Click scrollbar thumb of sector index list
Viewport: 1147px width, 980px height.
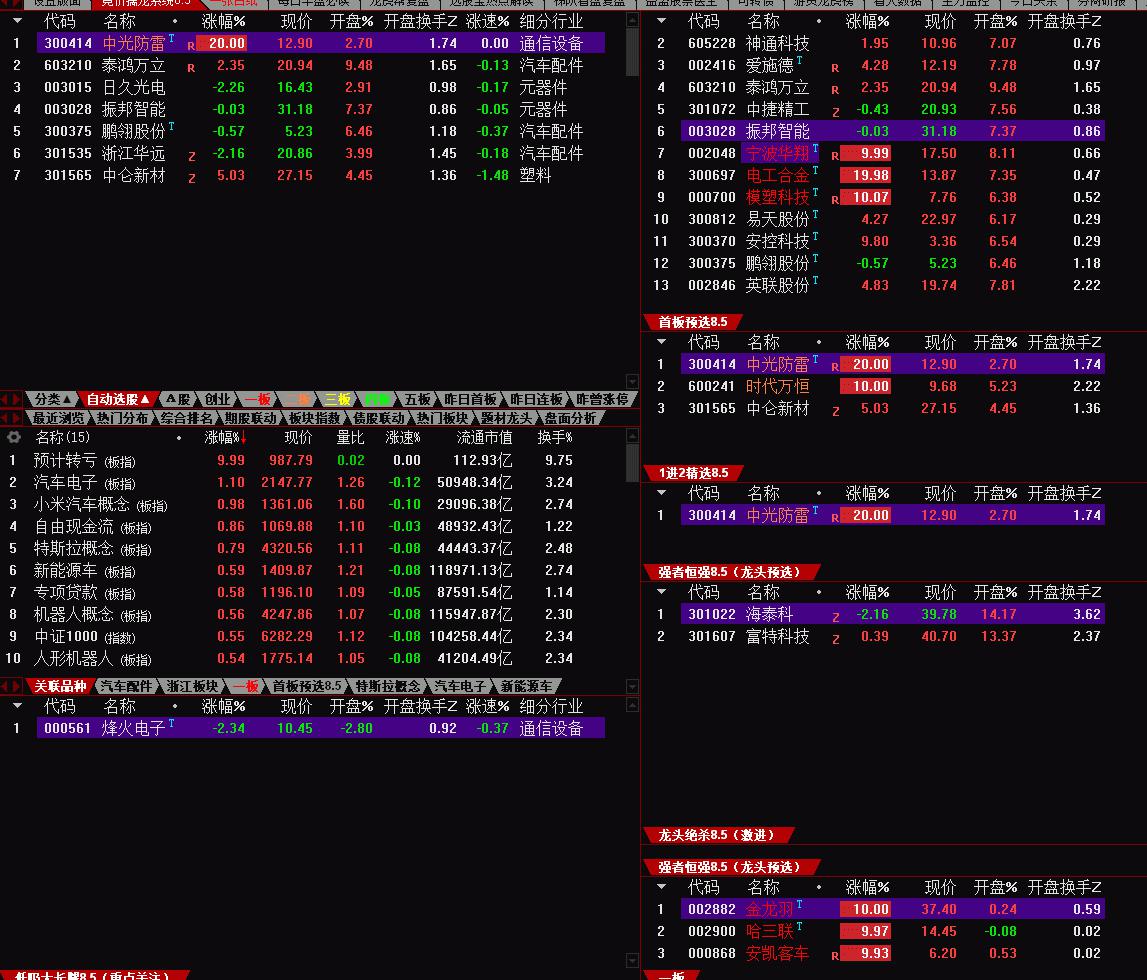[633, 463]
